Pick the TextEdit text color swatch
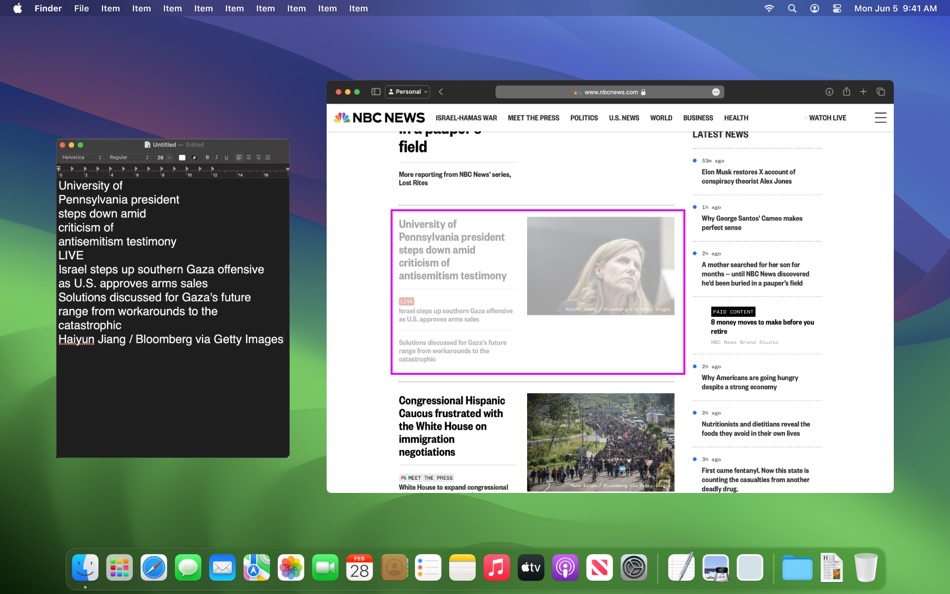The width and height of the screenshot is (950, 594). (182, 158)
